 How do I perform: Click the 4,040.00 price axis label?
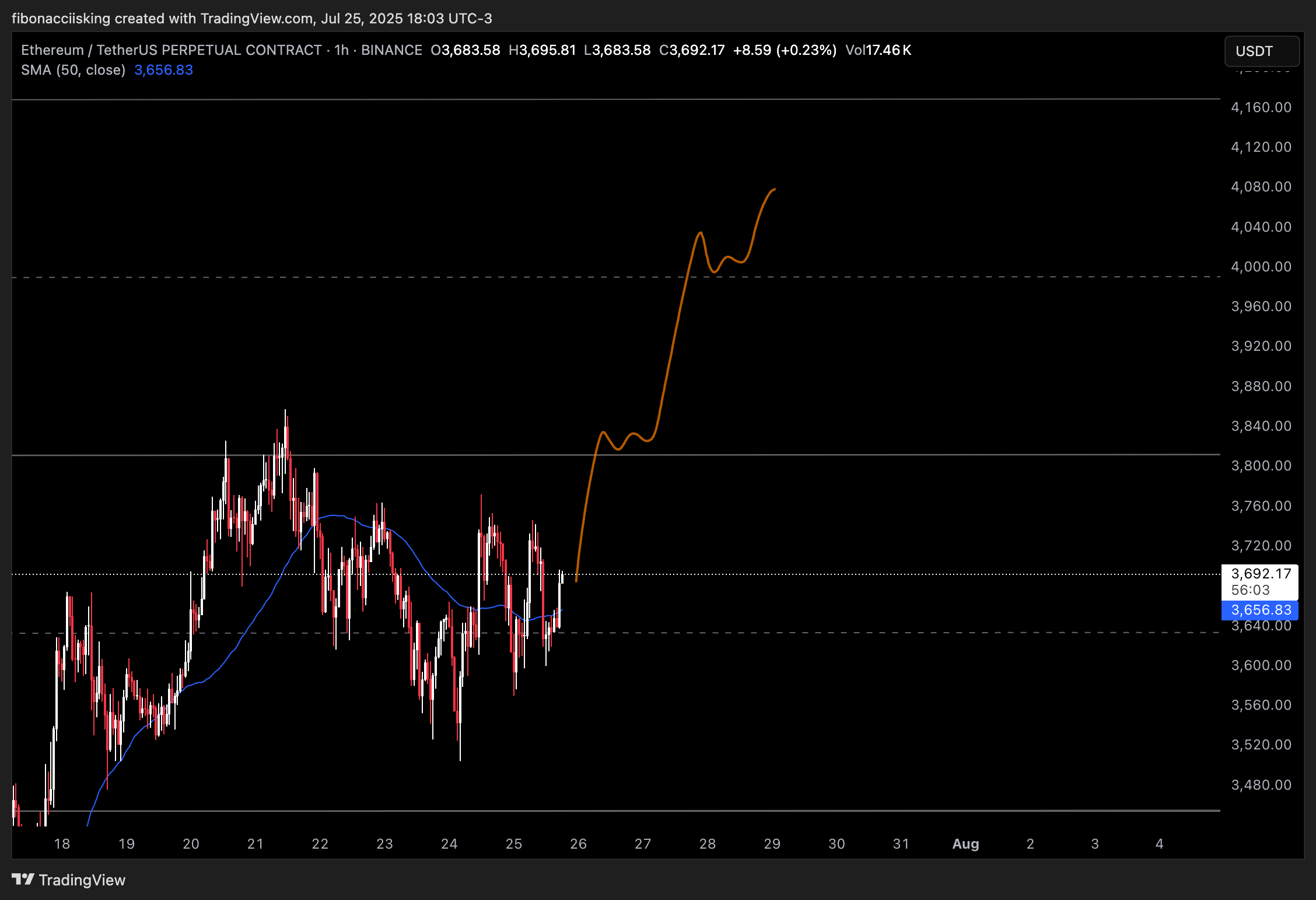pyautogui.click(x=1261, y=227)
